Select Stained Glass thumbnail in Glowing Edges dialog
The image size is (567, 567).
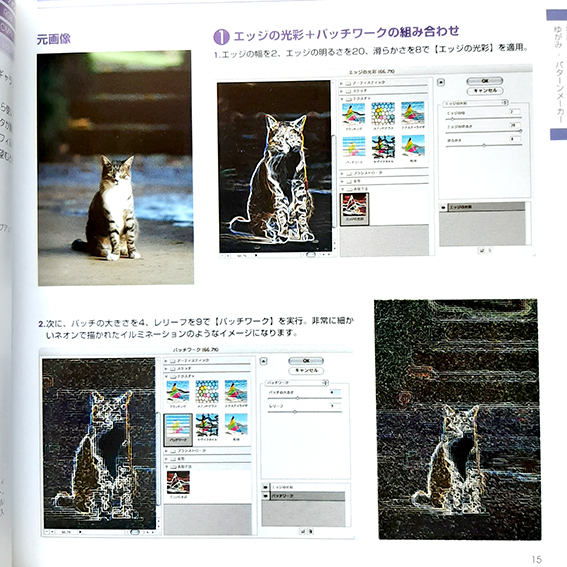click(x=383, y=113)
